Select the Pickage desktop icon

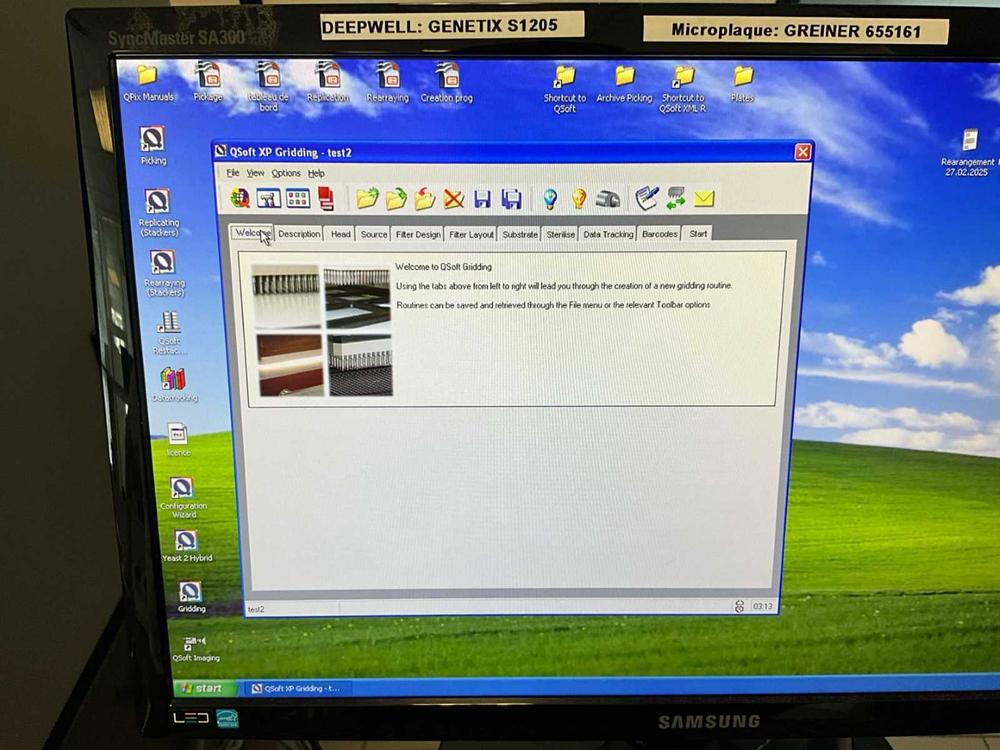[x=208, y=82]
